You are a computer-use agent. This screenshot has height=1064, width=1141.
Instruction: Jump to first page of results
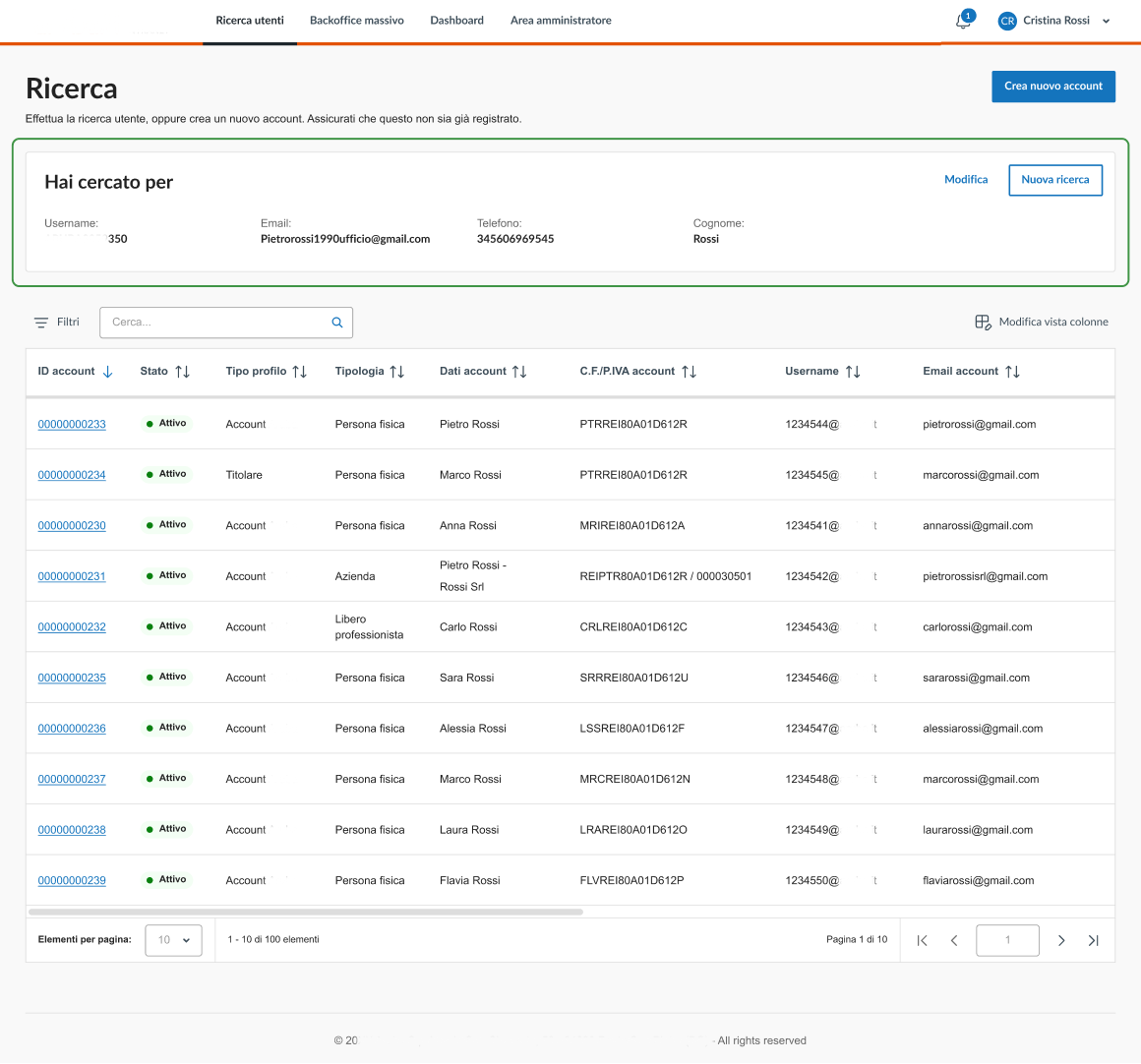(922, 940)
